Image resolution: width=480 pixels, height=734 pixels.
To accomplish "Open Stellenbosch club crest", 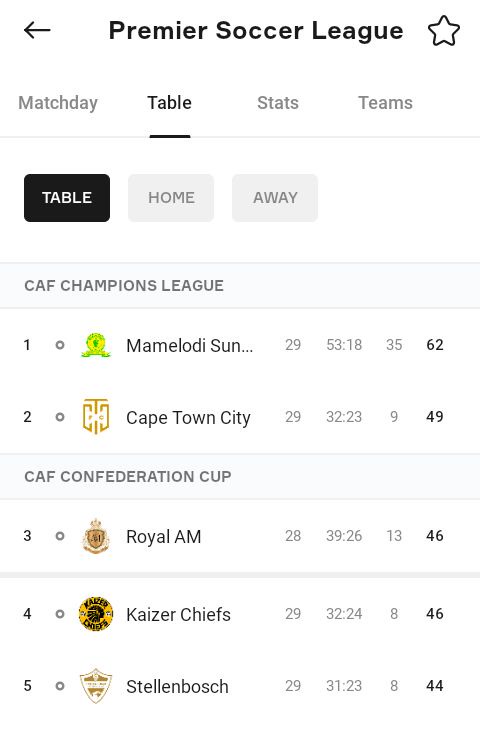I will pyautogui.click(x=96, y=686).
